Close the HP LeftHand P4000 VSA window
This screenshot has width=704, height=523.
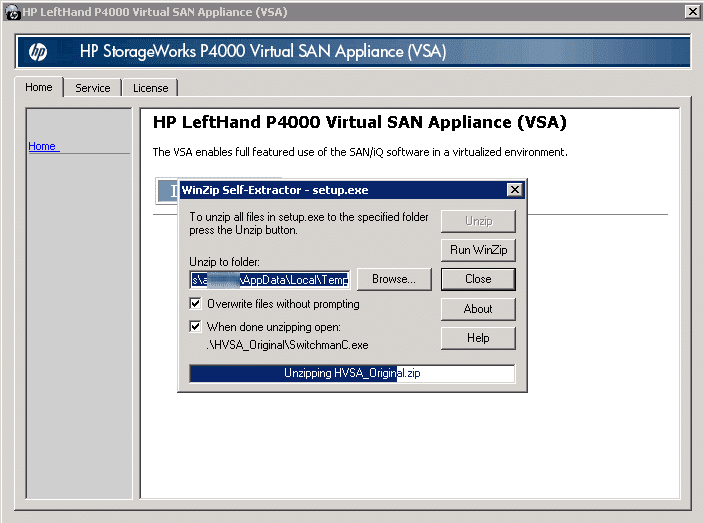click(692, 12)
